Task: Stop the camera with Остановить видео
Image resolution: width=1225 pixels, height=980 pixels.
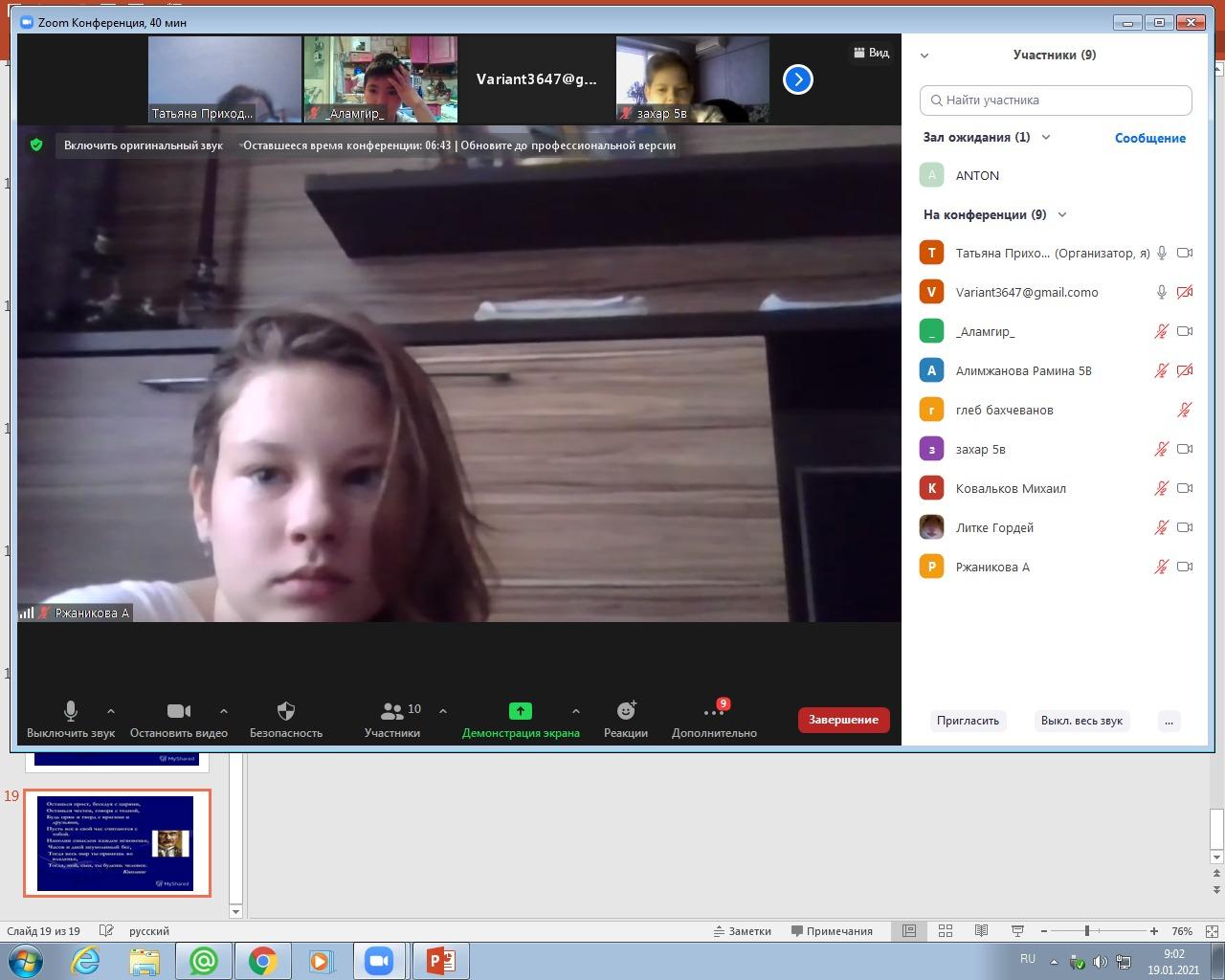Action: click(179, 711)
